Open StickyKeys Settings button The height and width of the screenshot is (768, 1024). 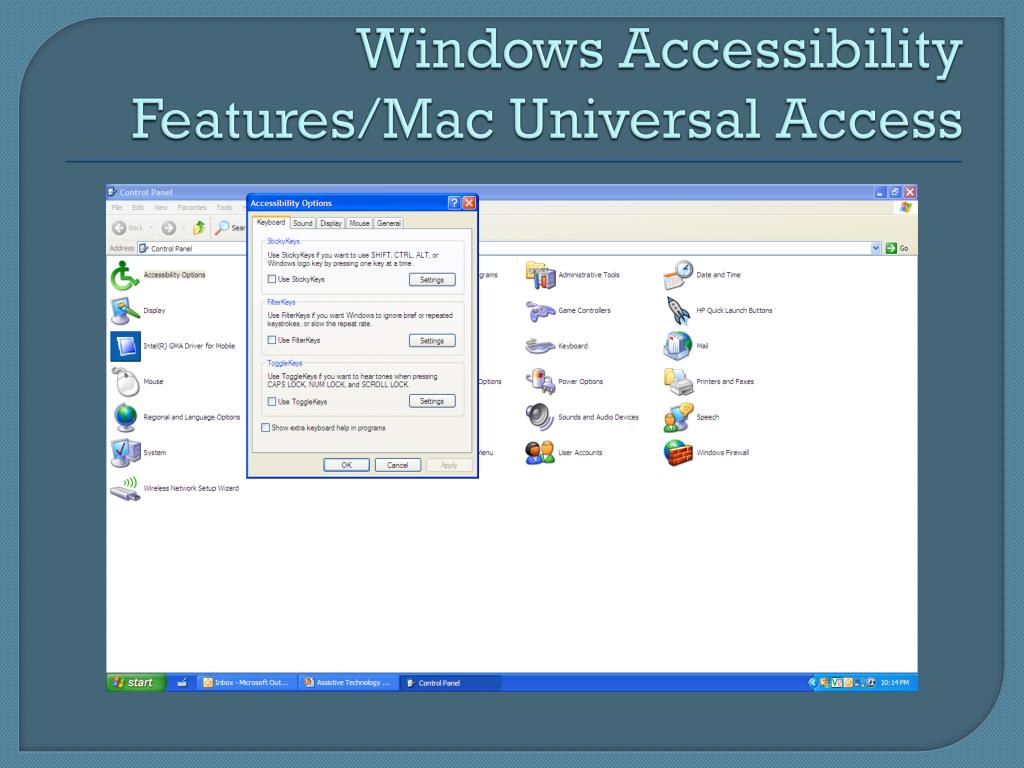coord(432,280)
